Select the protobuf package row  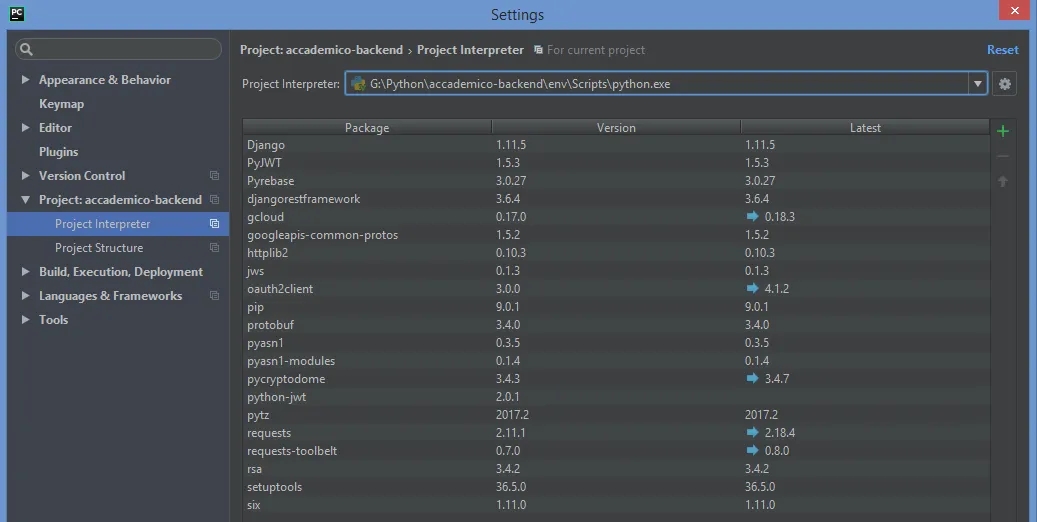click(616, 325)
